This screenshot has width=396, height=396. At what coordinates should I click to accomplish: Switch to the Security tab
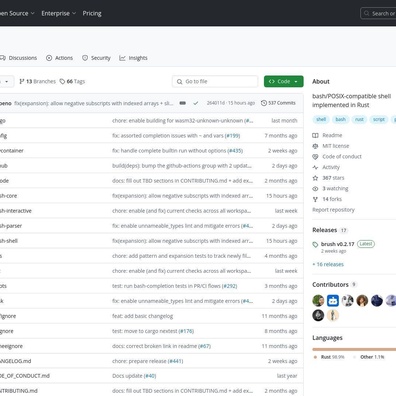pyautogui.click(x=96, y=58)
